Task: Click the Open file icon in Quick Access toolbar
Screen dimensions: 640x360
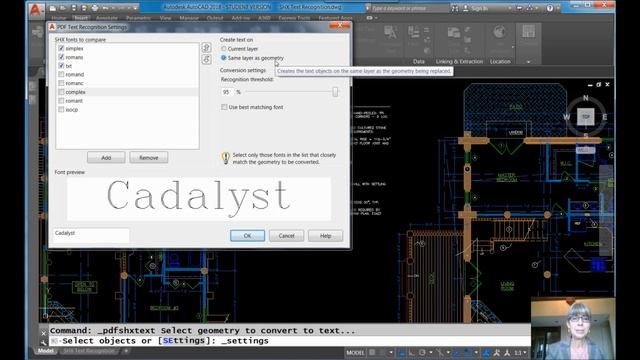Action: click(x=63, y=8)
